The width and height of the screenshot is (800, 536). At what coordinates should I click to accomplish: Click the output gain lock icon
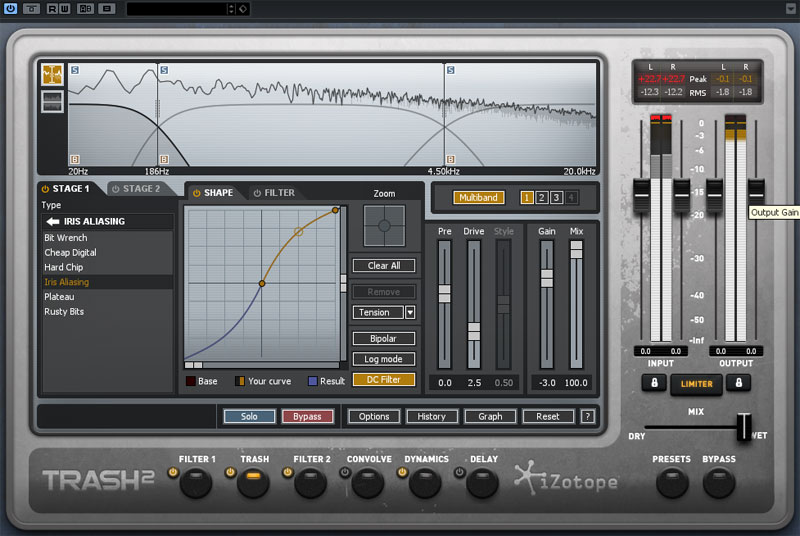[738, 382]
